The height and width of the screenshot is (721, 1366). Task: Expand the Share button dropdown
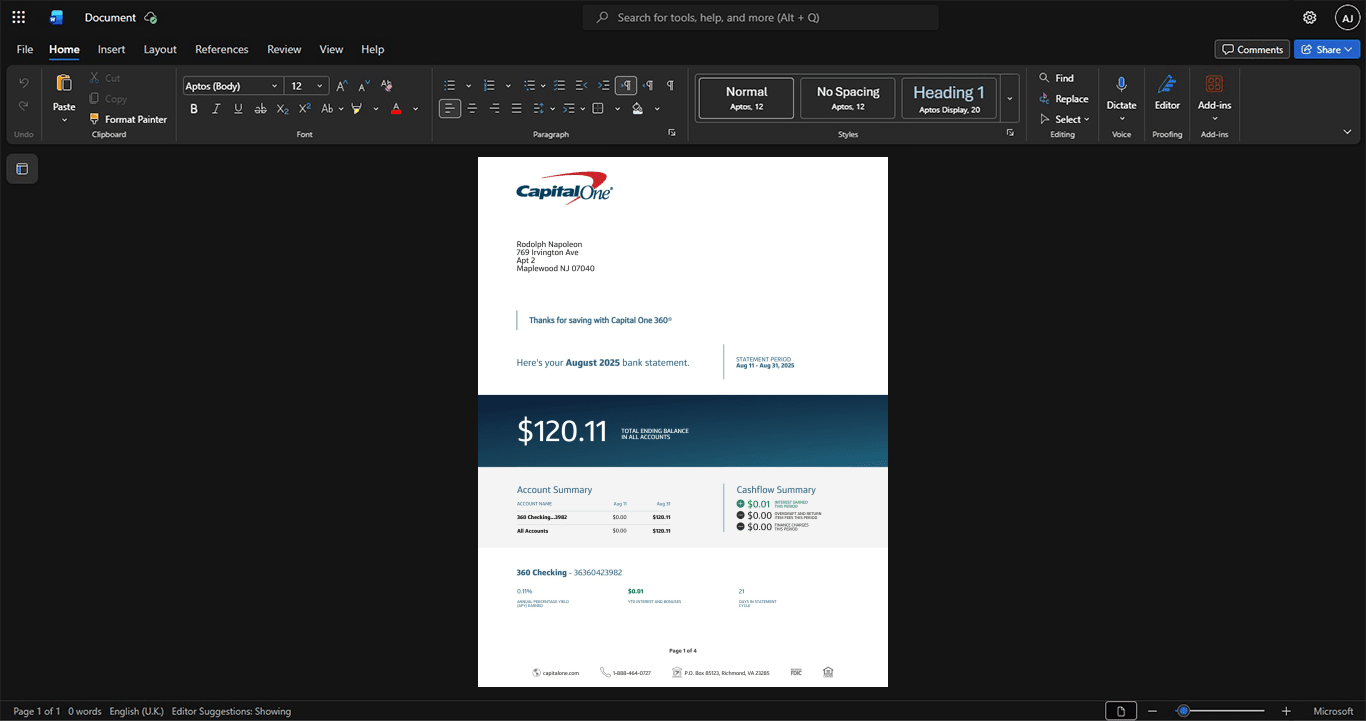1349,49
